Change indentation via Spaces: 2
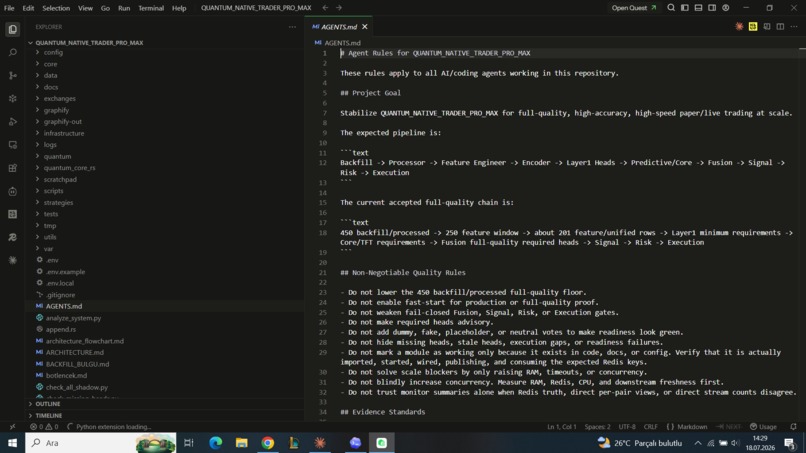 597,427
